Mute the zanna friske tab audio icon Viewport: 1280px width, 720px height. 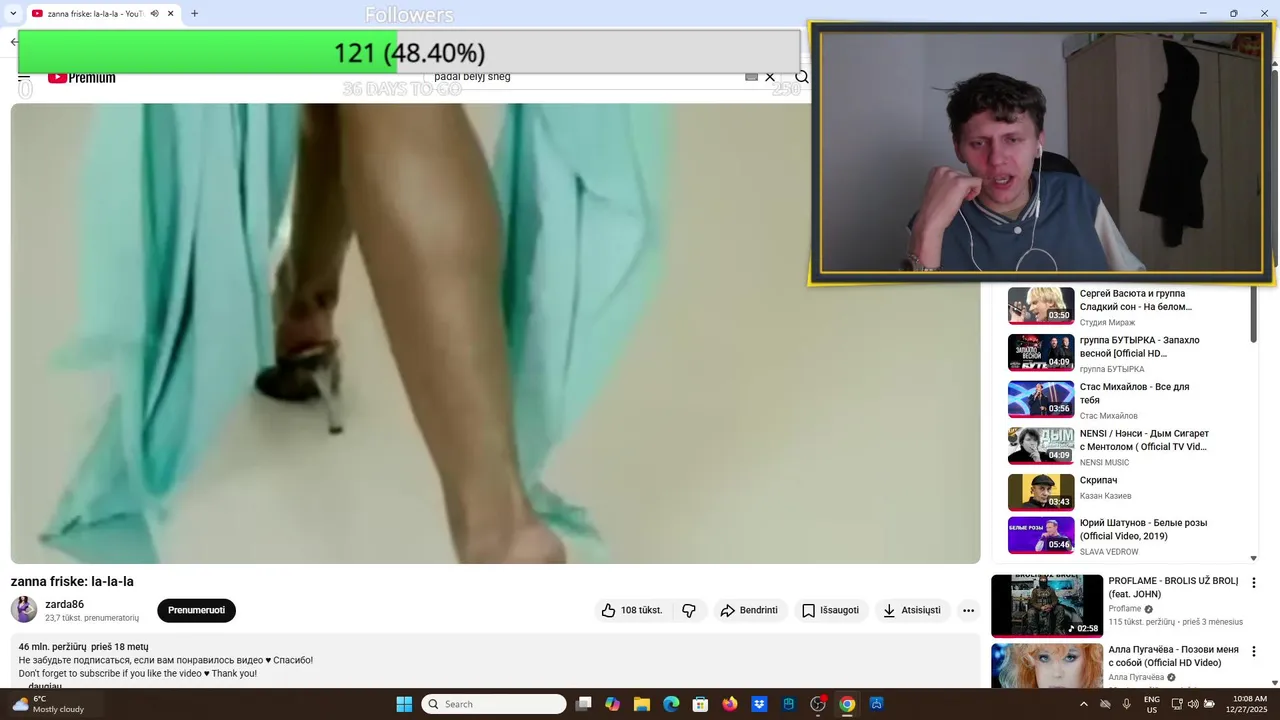tap(154, 14)
